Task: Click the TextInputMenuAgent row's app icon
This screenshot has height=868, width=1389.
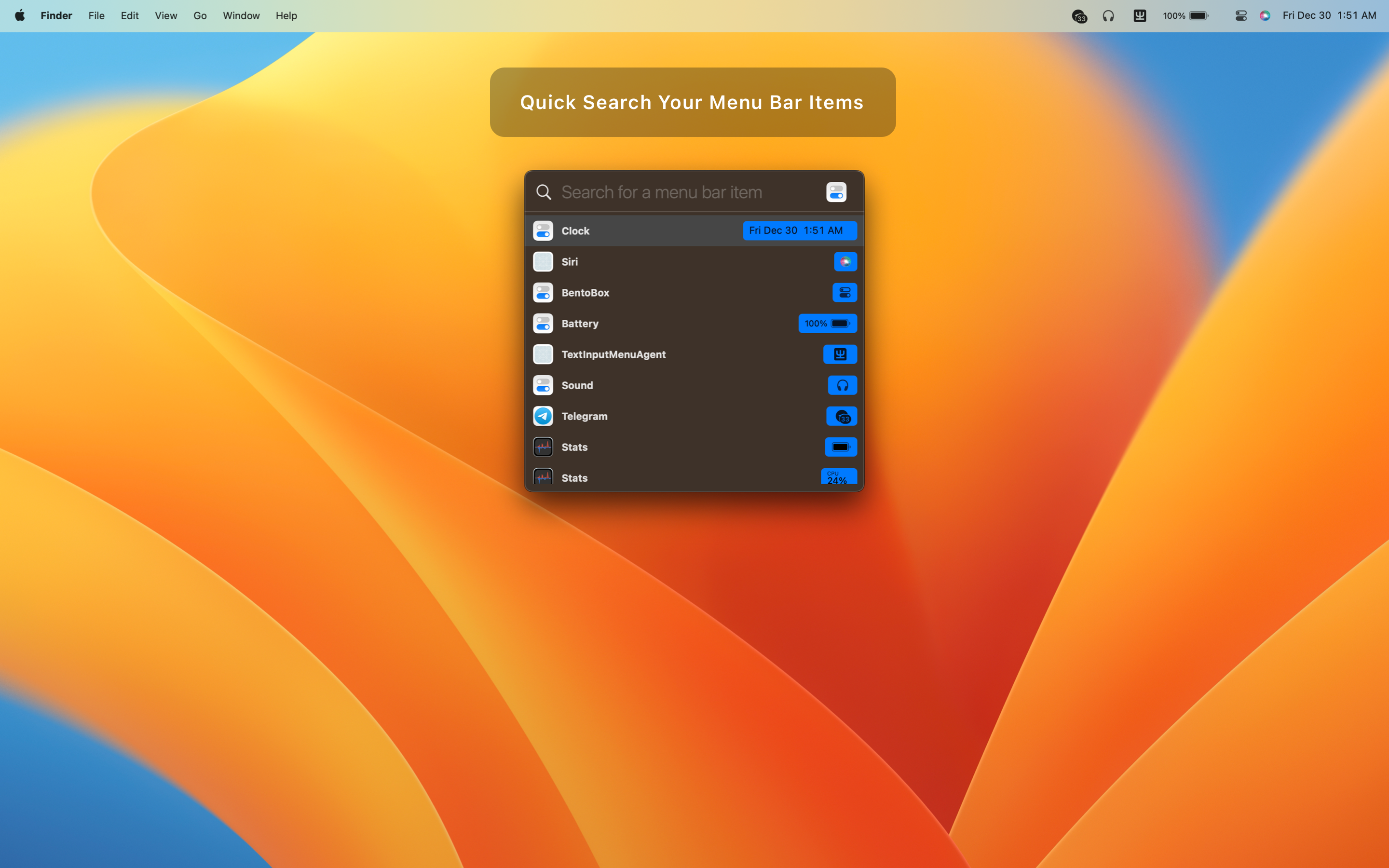Action: (x=543, y=355)
